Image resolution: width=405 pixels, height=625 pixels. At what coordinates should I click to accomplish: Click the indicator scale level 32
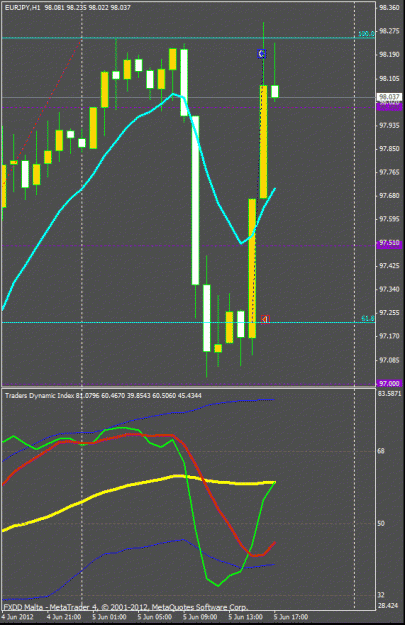(381, 595)
